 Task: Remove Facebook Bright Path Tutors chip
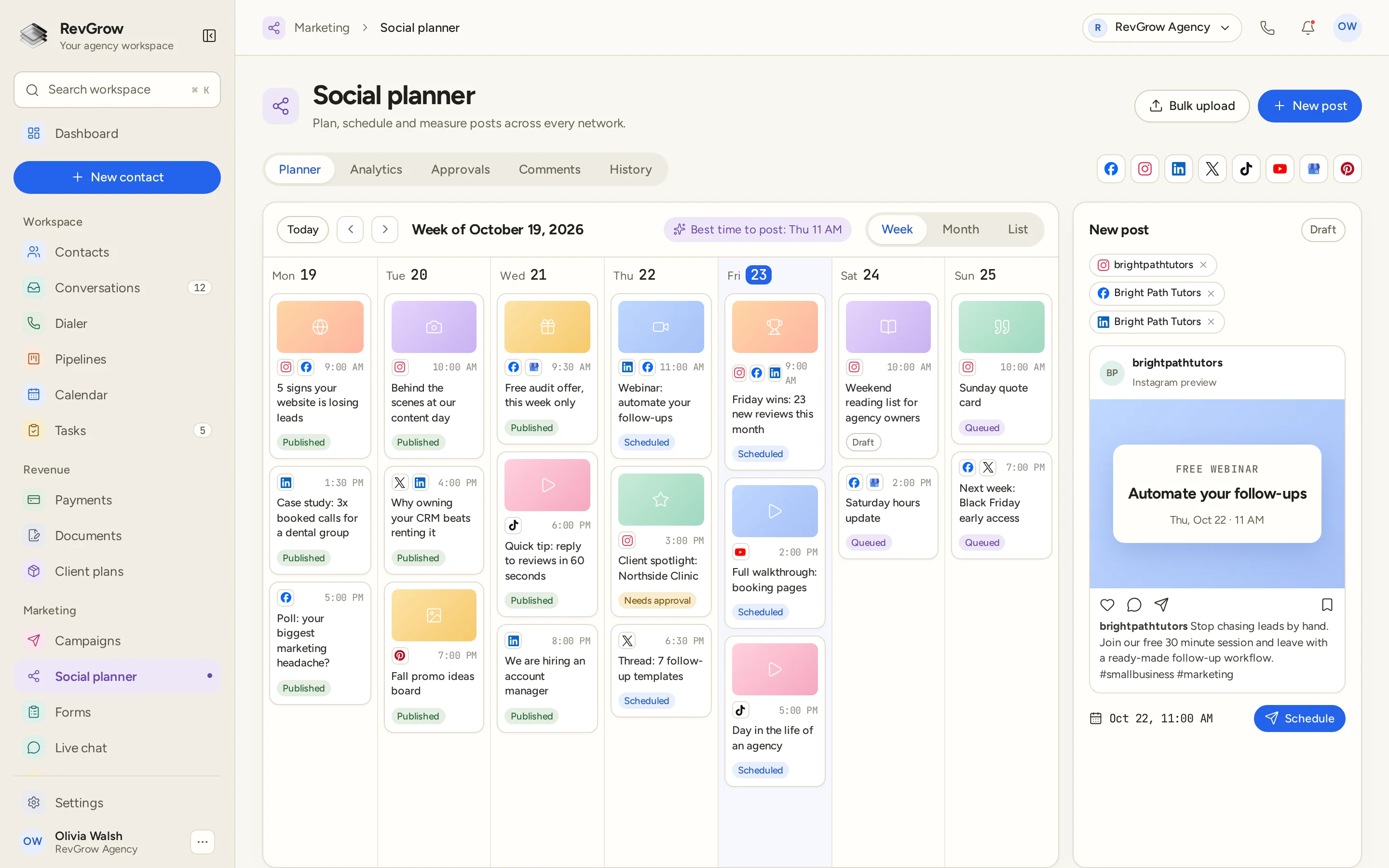click(1211, 293)
